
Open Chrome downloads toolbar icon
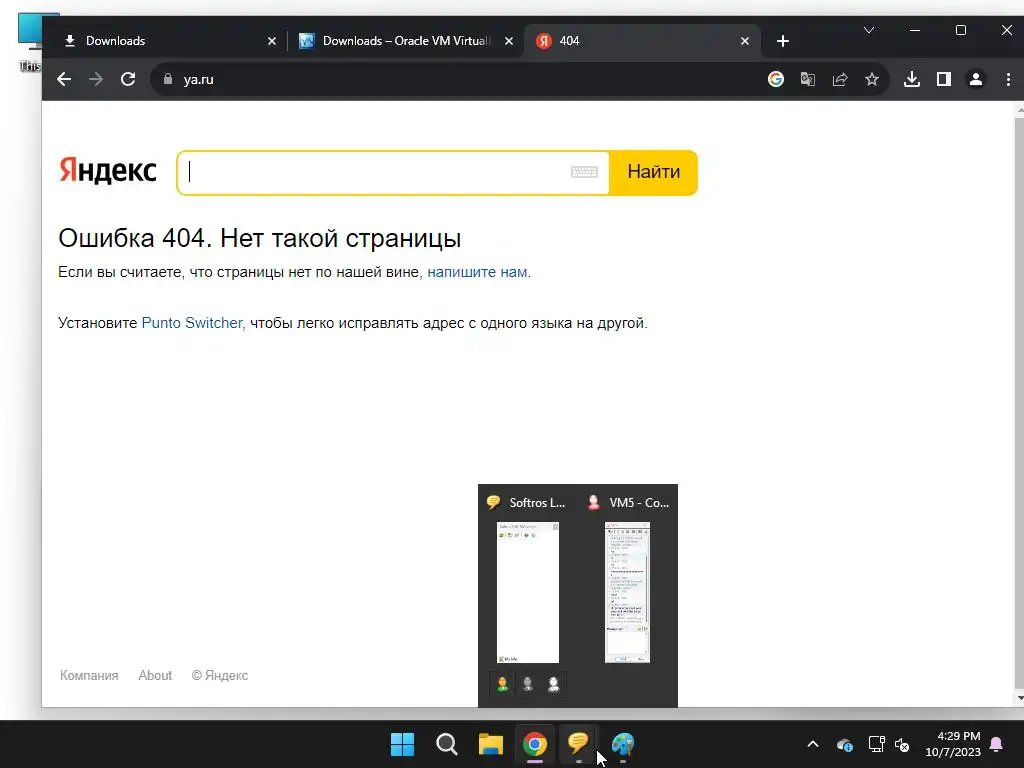coord(912,80)
